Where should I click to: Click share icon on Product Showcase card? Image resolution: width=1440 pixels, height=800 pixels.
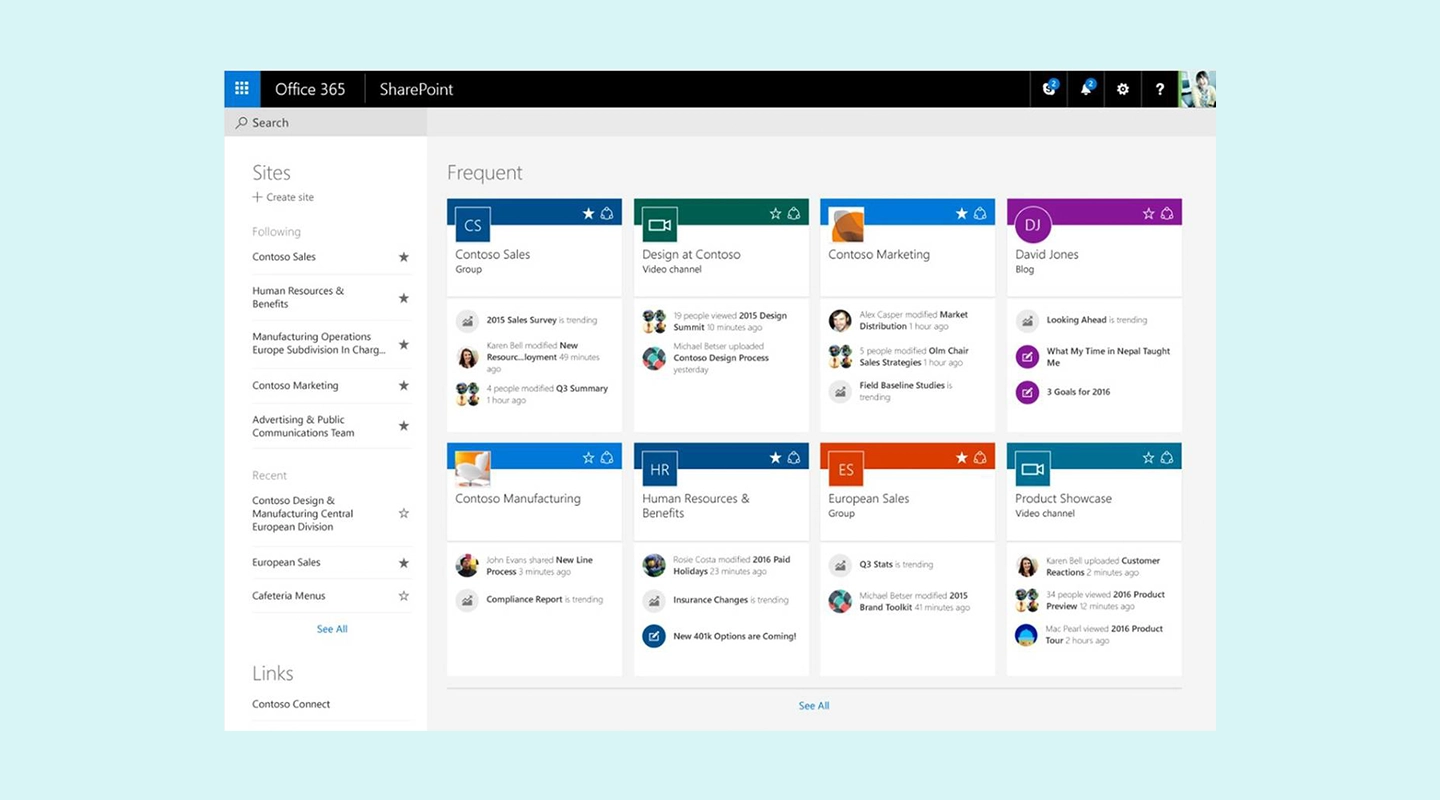click(x=1167, y=457)
